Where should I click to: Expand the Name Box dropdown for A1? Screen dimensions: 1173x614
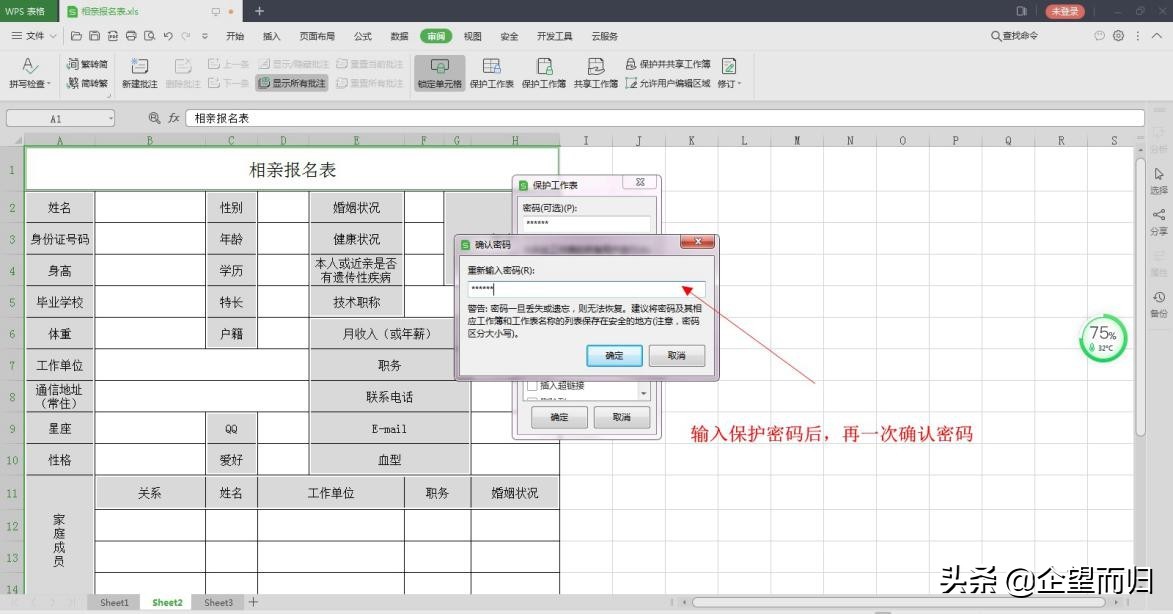pos(111,118)
